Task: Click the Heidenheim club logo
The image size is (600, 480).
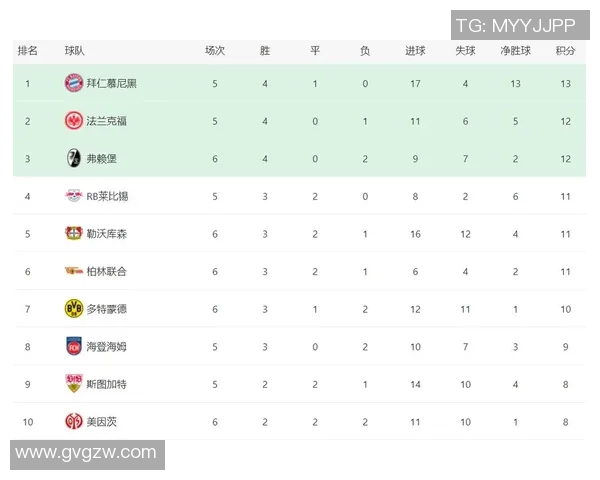Action: click(x=73, y=346)
